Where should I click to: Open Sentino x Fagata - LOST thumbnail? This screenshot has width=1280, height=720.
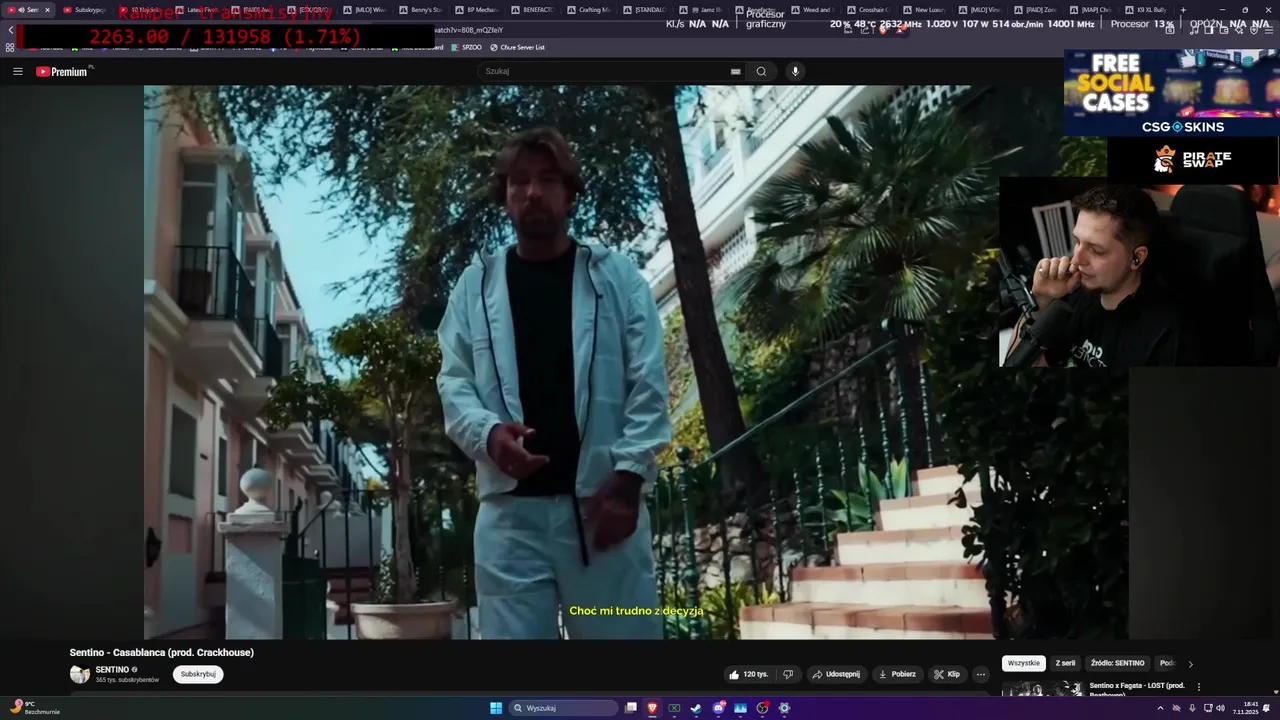1042,689
